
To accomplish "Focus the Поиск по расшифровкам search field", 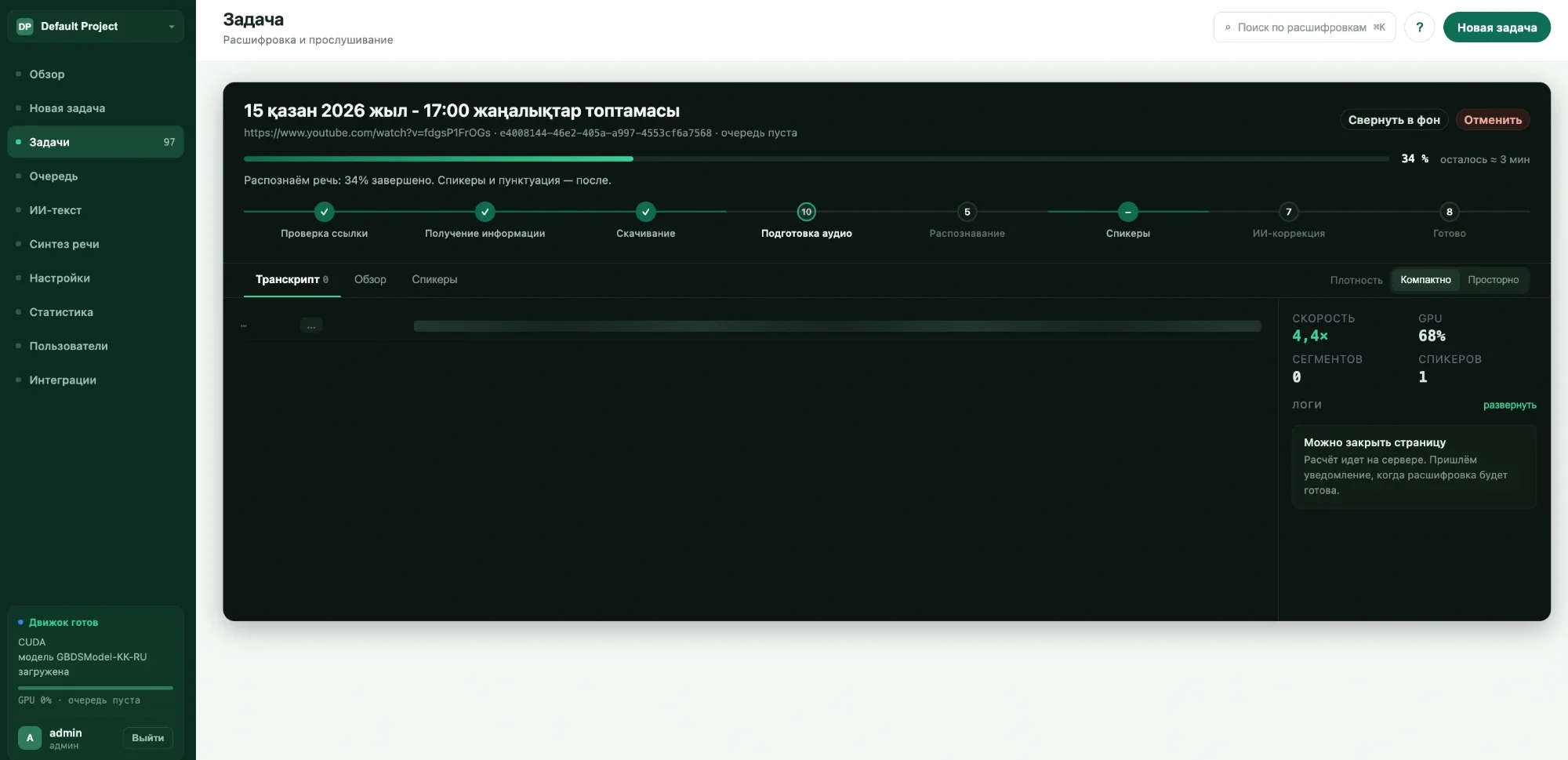I will pos(1305,27).
